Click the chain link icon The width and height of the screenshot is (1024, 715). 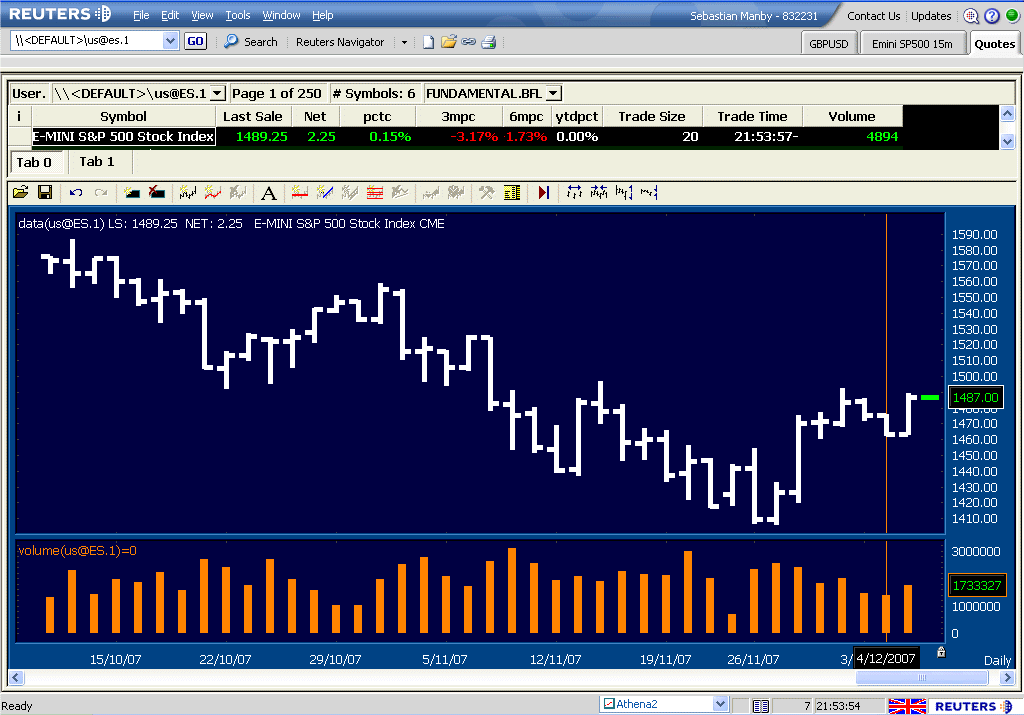(x=469, y=42)
